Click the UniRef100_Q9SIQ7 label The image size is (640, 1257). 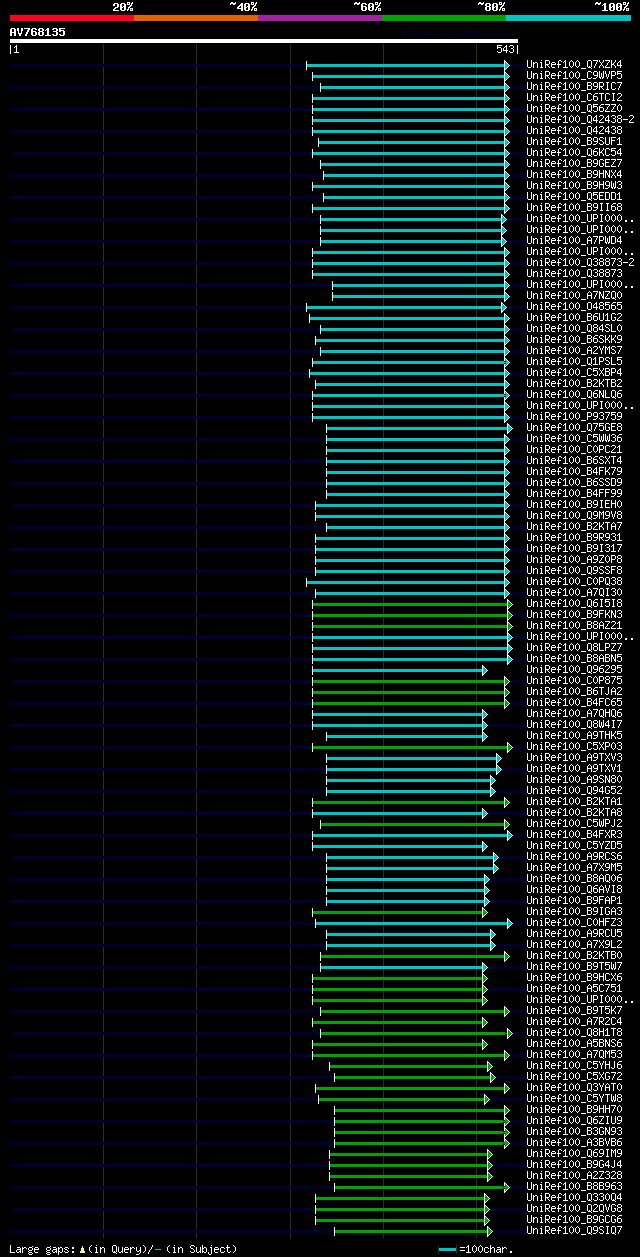pos(574,1230)
